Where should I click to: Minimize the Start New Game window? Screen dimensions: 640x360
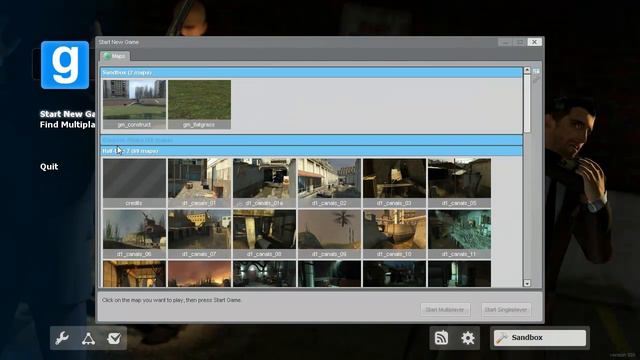[505, 42]
